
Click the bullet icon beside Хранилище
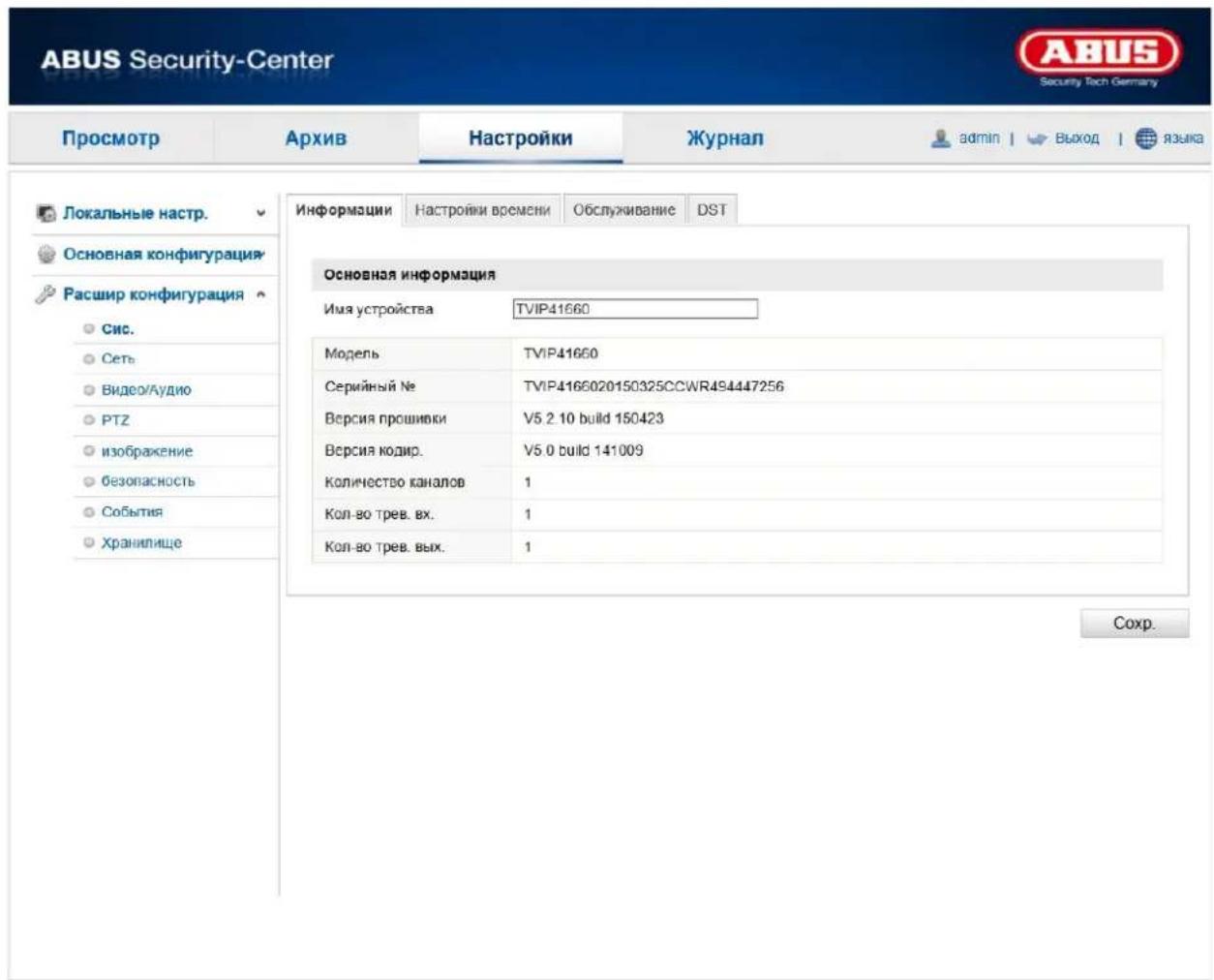tap(89, 543)
